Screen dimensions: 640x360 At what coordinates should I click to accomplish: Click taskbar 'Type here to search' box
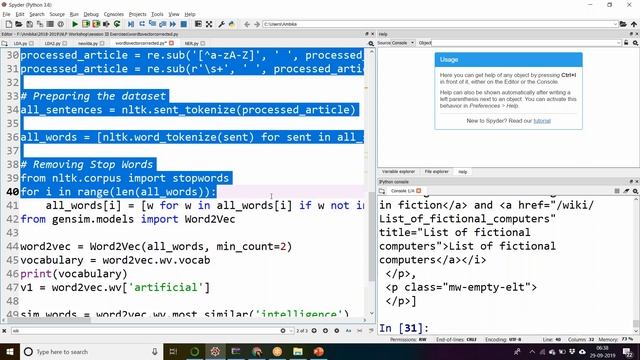tap(91, 351)
